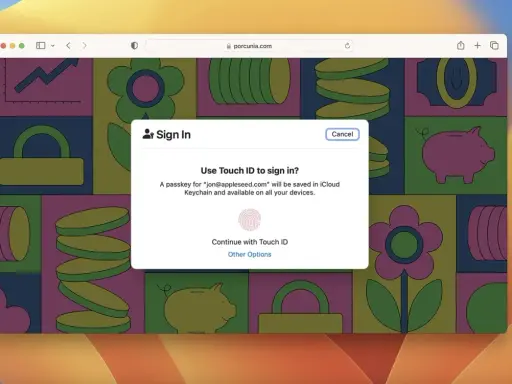Image resolution: width=512 pixels, height=384 pixels.
Task: Click the Cancel button in the Sign In dialog
Action: click(x=342, y=134)
